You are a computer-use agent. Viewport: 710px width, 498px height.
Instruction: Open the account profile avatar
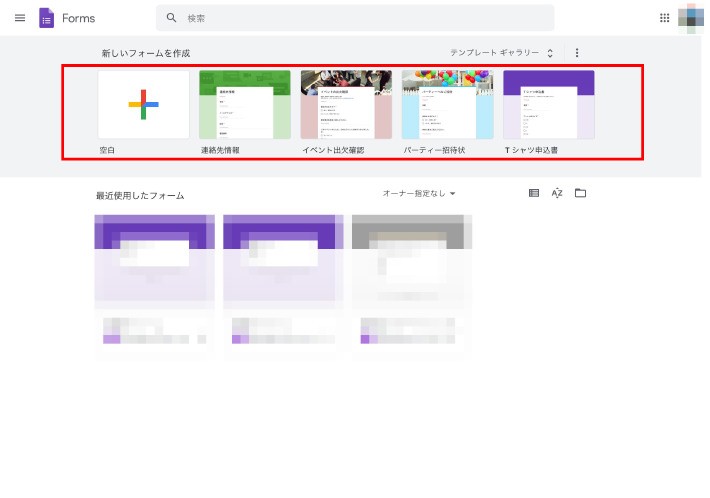(691, 18)
